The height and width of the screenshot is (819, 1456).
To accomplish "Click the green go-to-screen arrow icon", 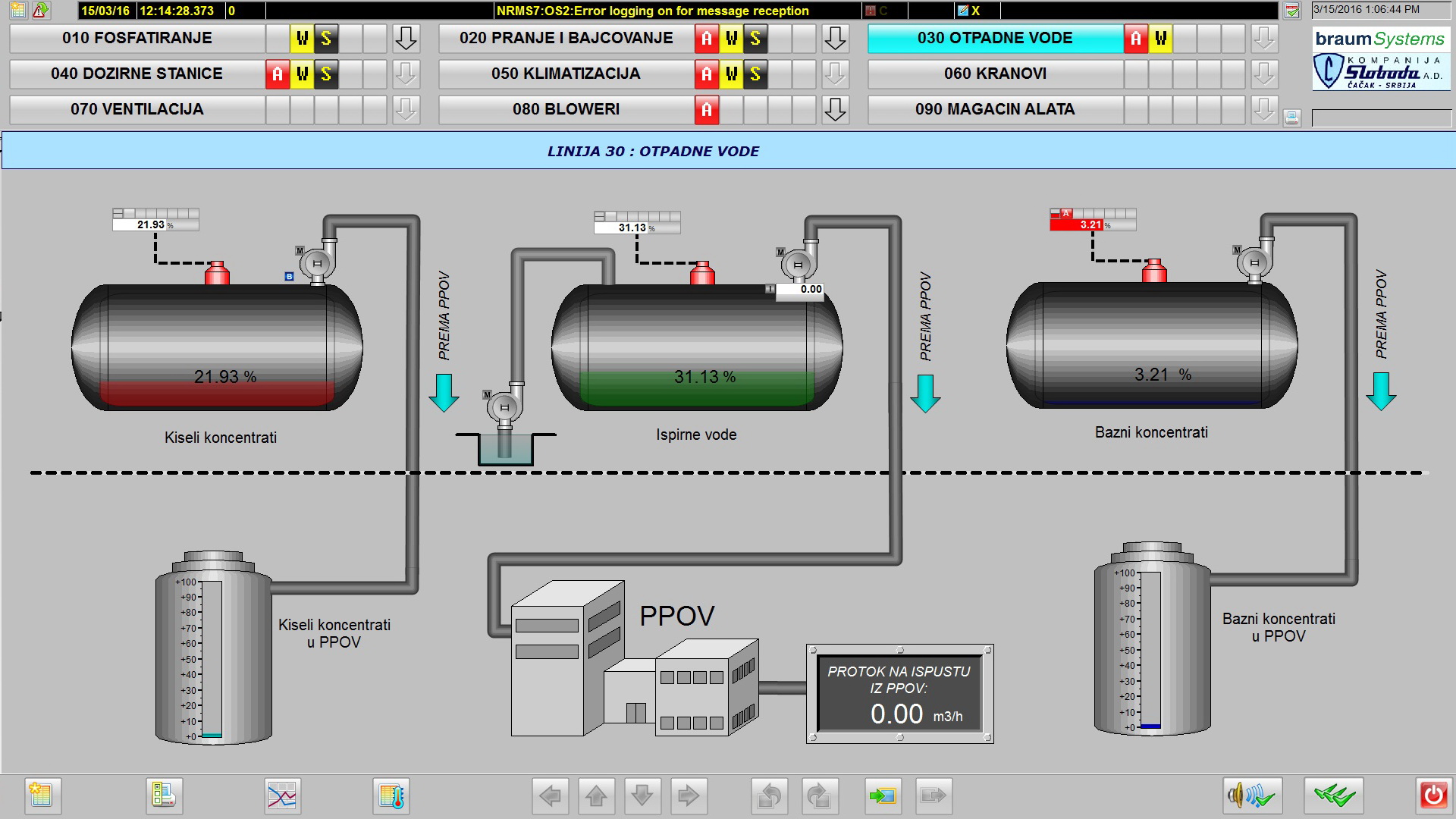I will (x=883, y=795).
